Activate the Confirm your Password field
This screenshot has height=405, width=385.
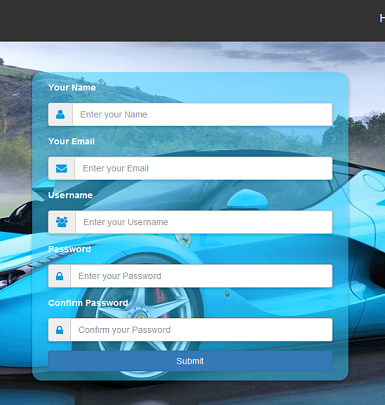(x=201, y=330)
